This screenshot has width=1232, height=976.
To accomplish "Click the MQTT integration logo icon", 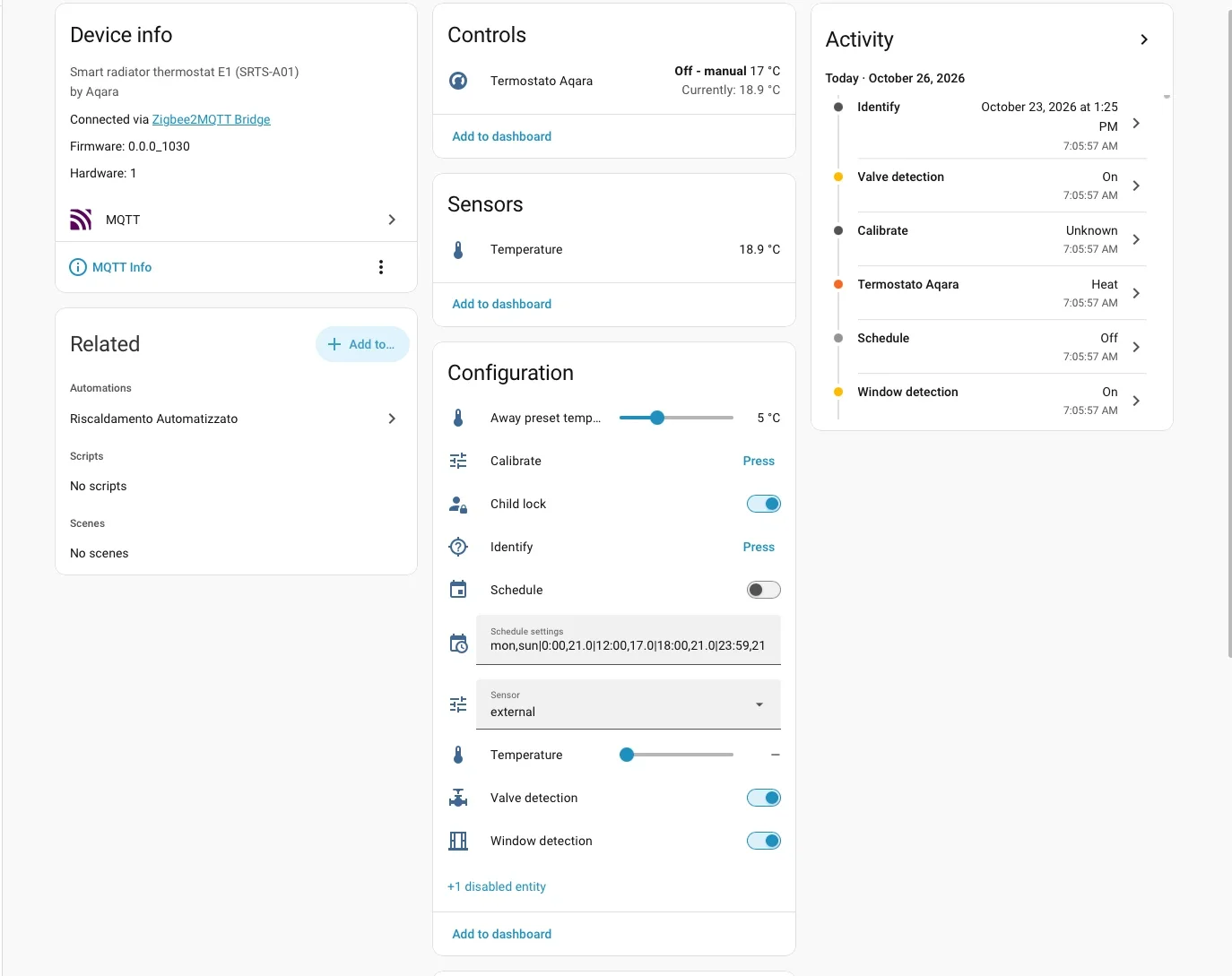I will pyautogui.click(x=81, y=220).
